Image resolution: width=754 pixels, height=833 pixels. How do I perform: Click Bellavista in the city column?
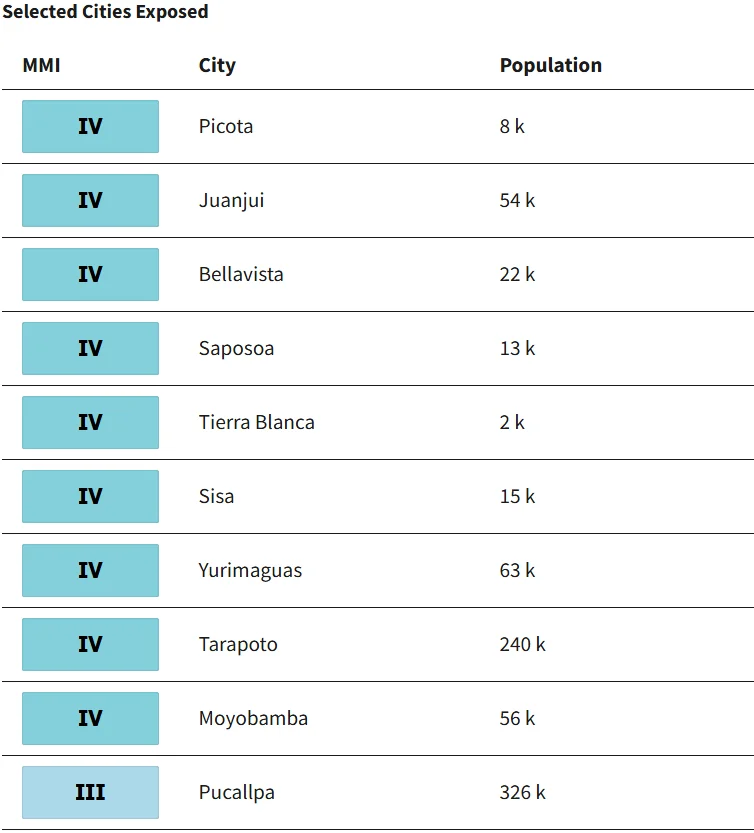(241, 274)
